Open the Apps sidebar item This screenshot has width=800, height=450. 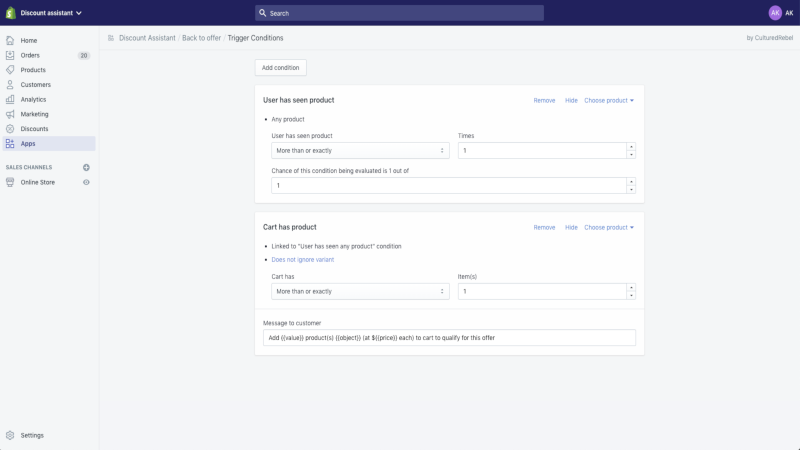tap(48, 144)
